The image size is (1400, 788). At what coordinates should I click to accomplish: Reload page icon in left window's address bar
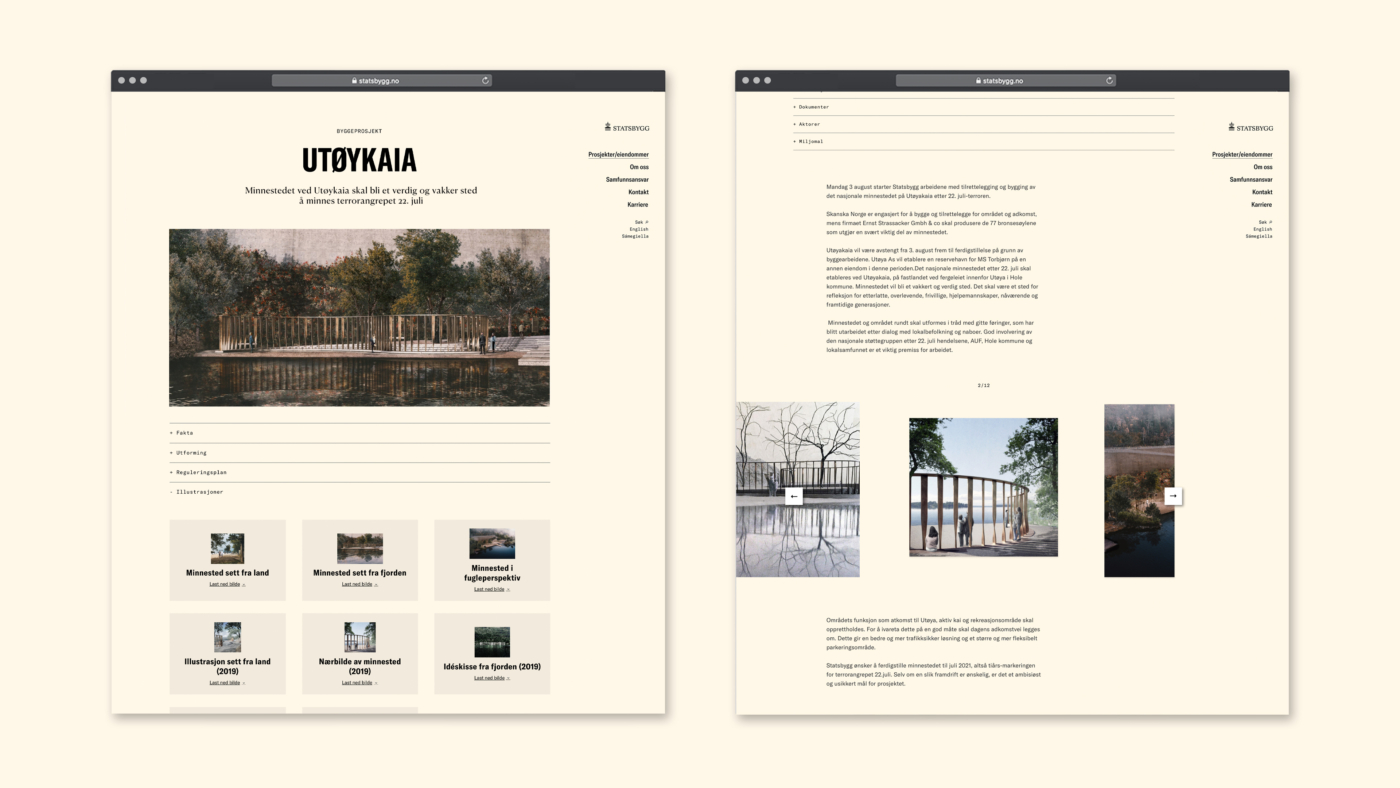(485, 81)
